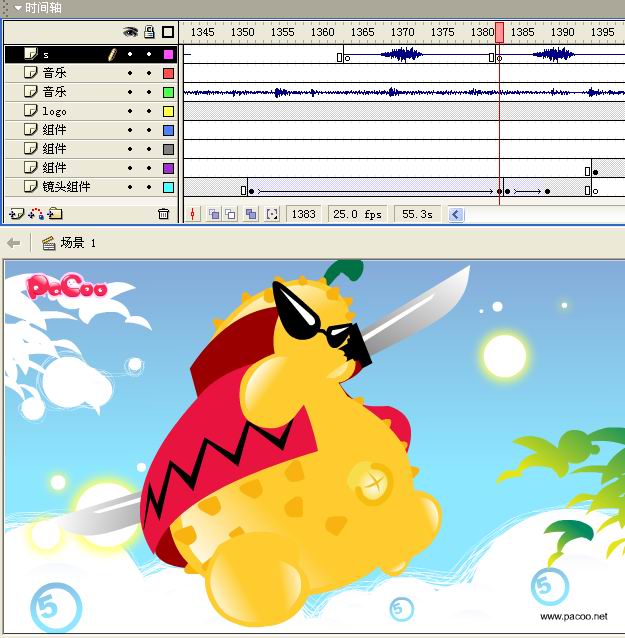Click the insert new layer icon

(17, 214)
